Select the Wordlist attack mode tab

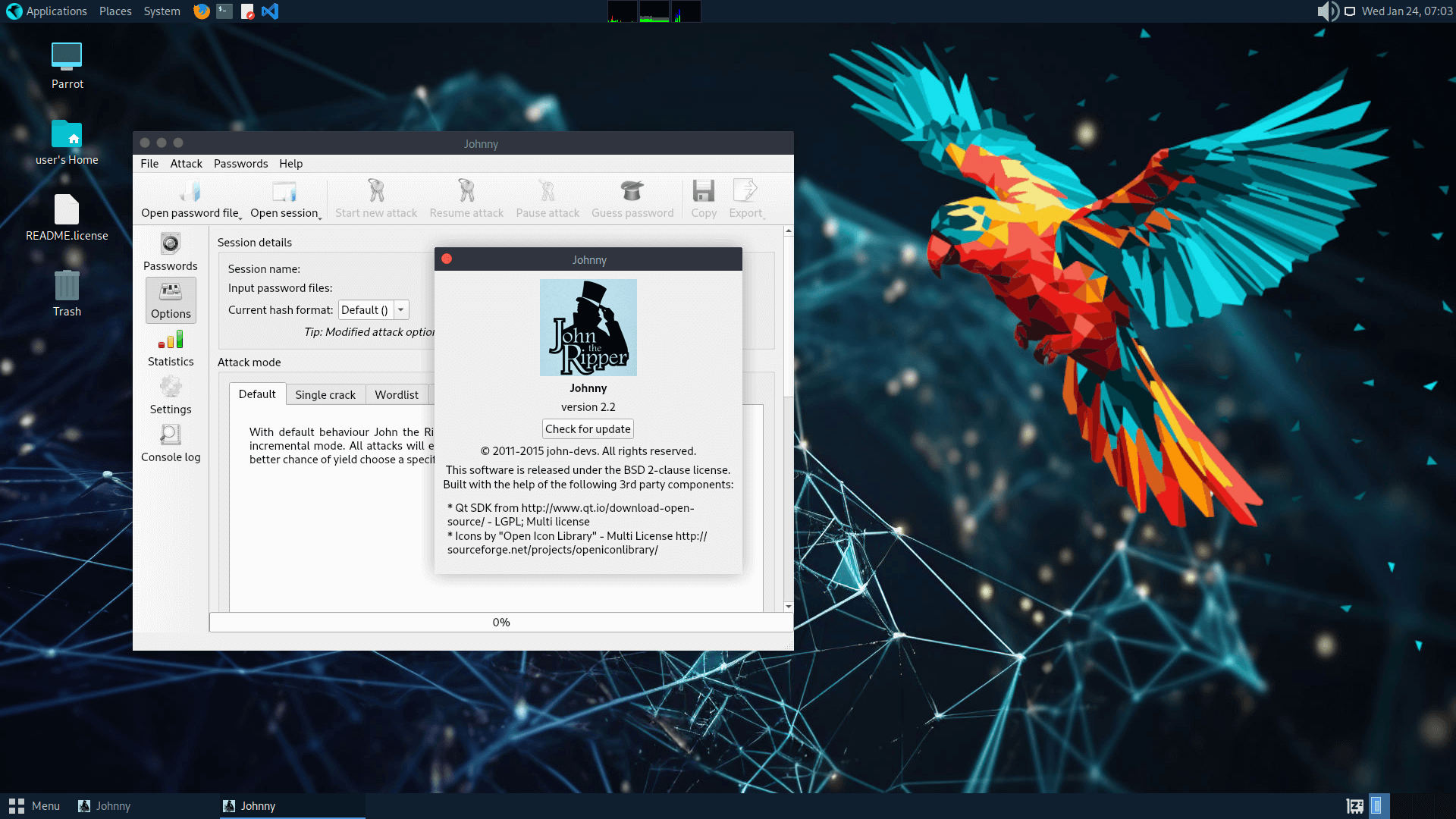tap(397, 394)
